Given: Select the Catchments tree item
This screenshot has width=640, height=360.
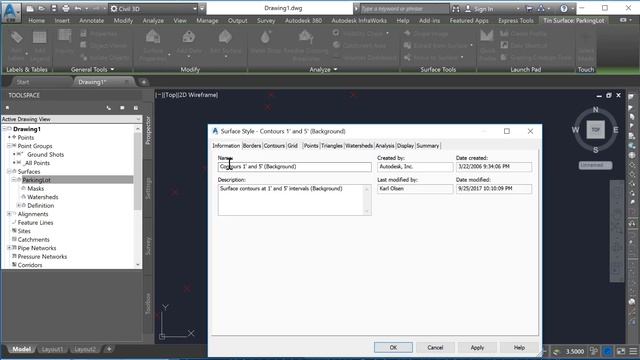Looking at the screenshot, I should coord(33,240).
